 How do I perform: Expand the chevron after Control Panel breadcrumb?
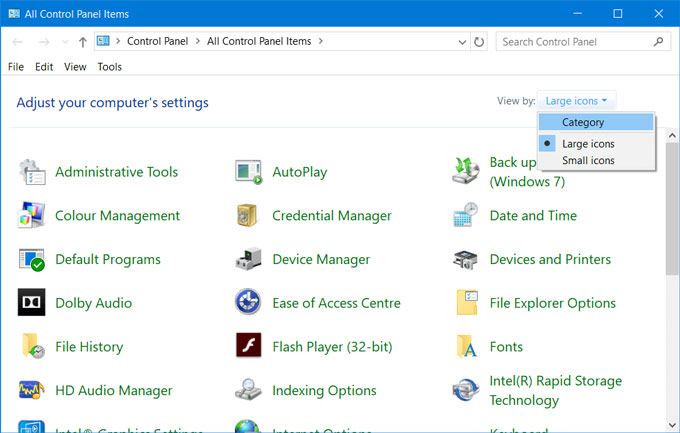198,41
